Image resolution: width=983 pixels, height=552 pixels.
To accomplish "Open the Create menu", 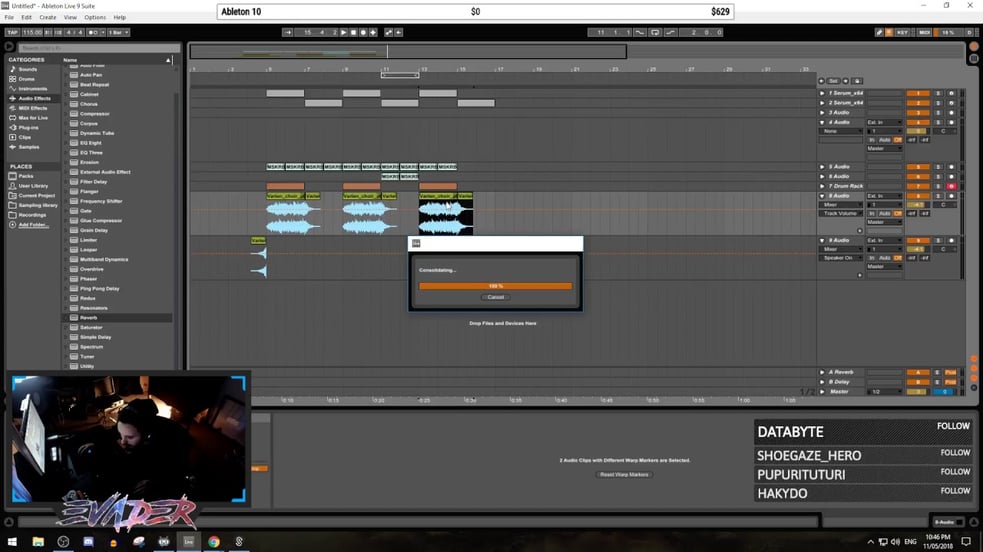I will tap(48, 18).
